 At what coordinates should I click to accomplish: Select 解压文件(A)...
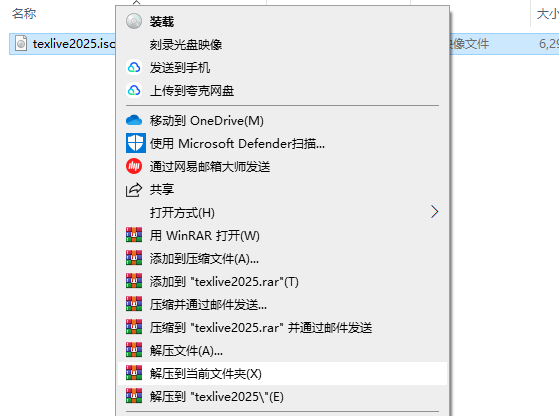click(x=186, y=351)
